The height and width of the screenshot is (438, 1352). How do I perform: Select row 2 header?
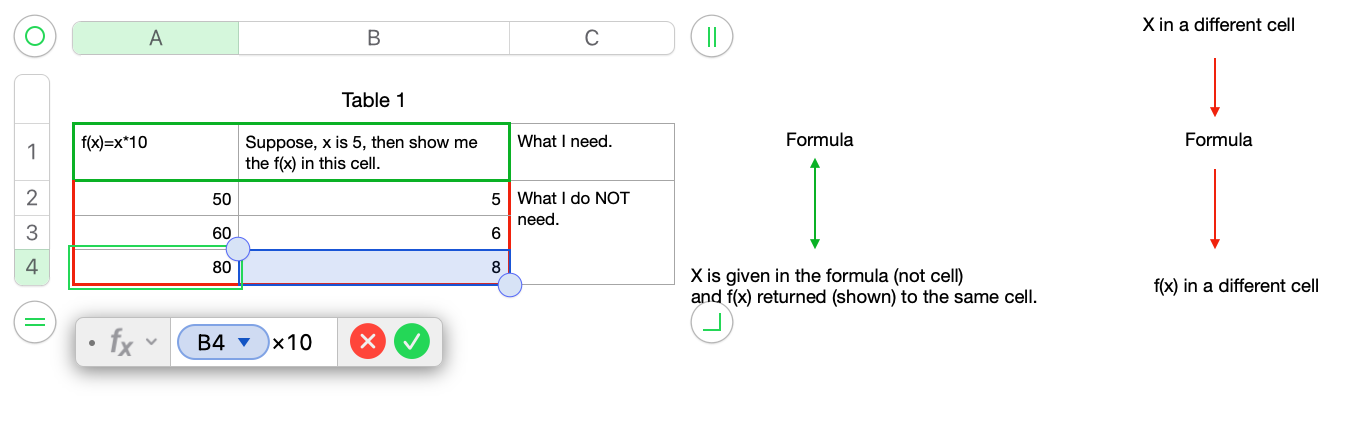pyautogui.click(x=32, y=198)
